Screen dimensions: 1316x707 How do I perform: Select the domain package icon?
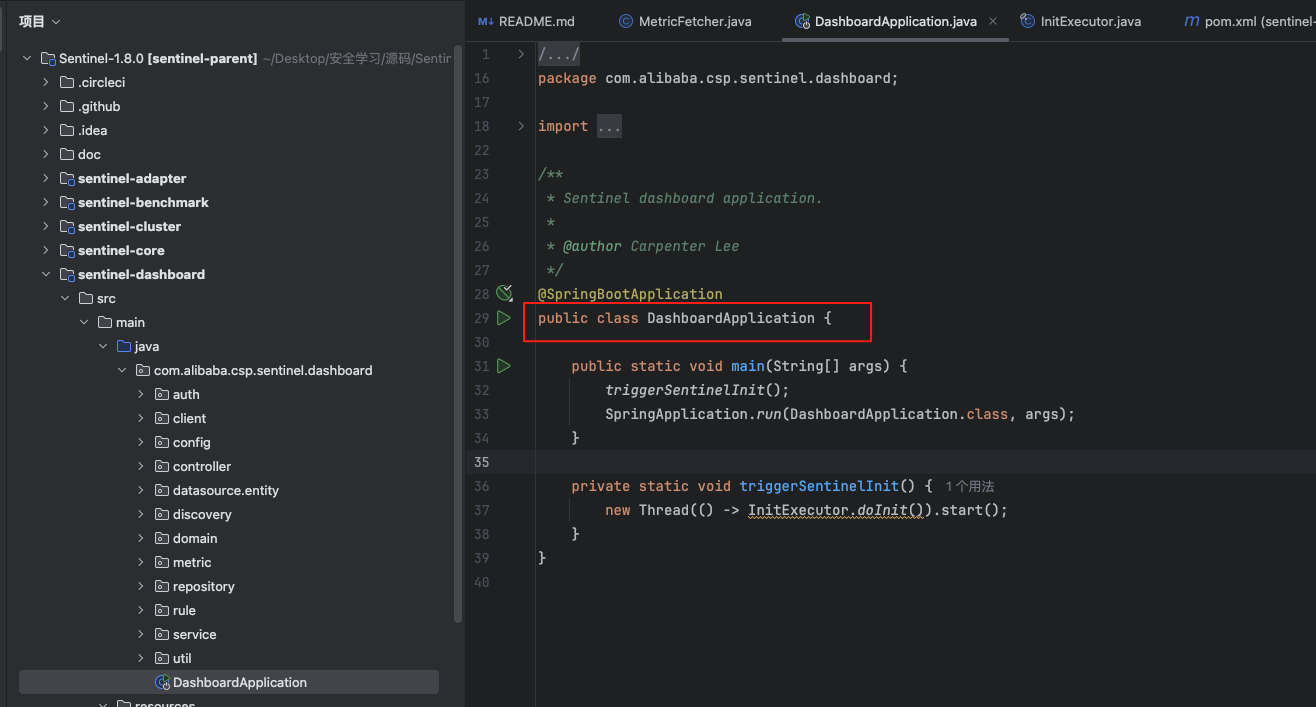click(x=162, y=539)
